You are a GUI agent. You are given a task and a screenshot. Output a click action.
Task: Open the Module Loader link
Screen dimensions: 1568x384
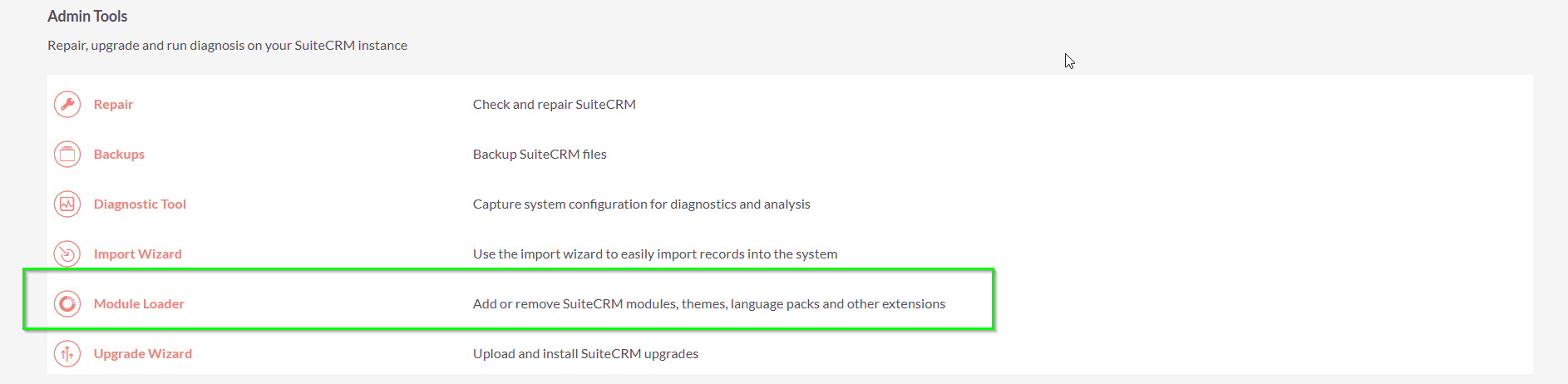tap(139, 304)
